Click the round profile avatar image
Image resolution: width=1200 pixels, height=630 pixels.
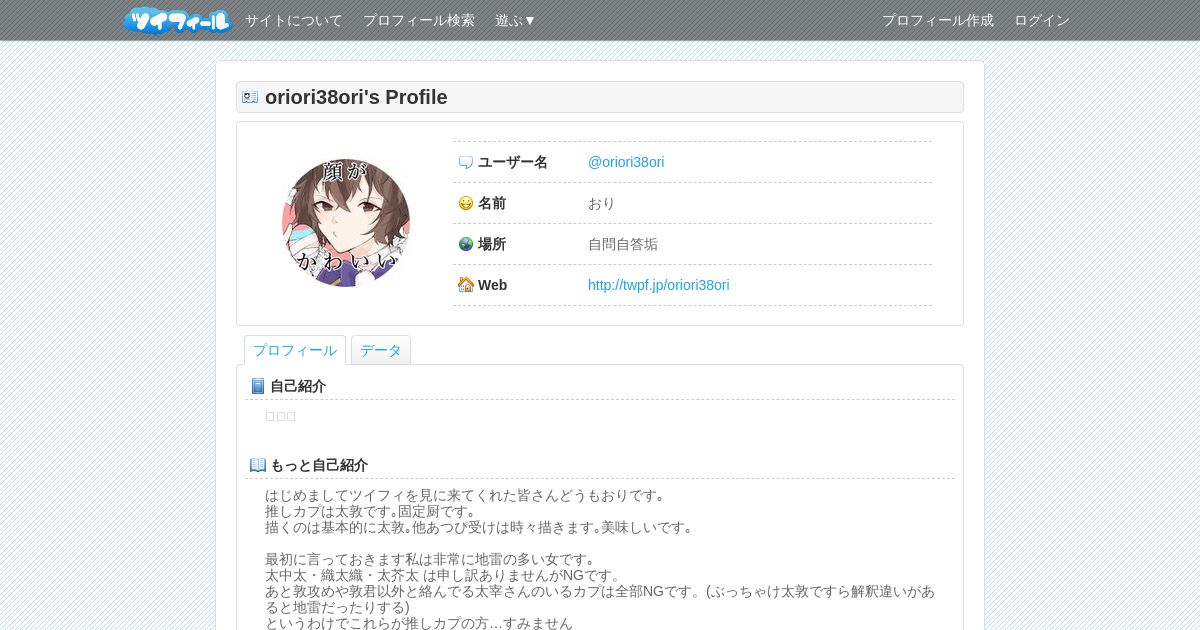pos(346,223)
